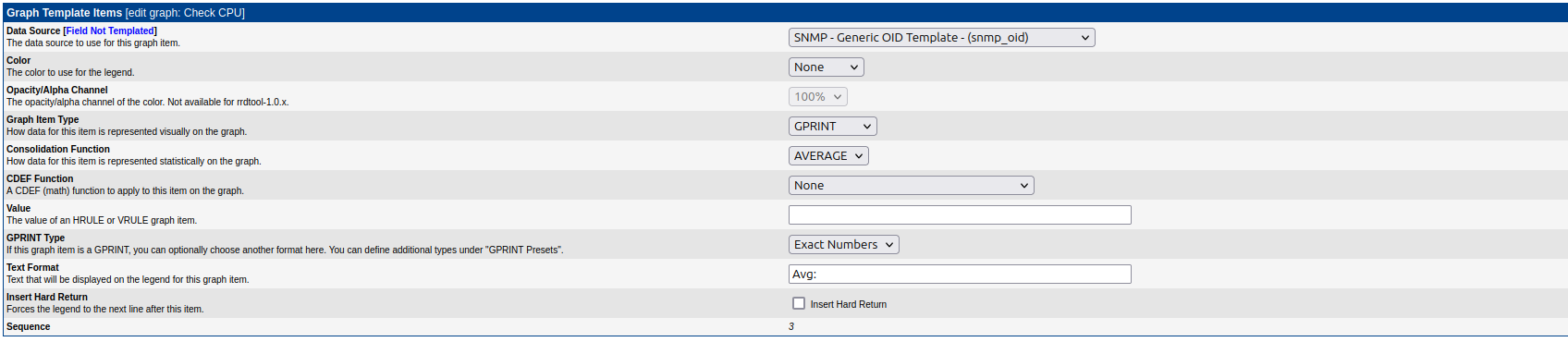Open the Graph Item Type GPRINT dropdown
Image resolution: width=1568 pixels, height=342 pixels.
click(x=832, y=127)
